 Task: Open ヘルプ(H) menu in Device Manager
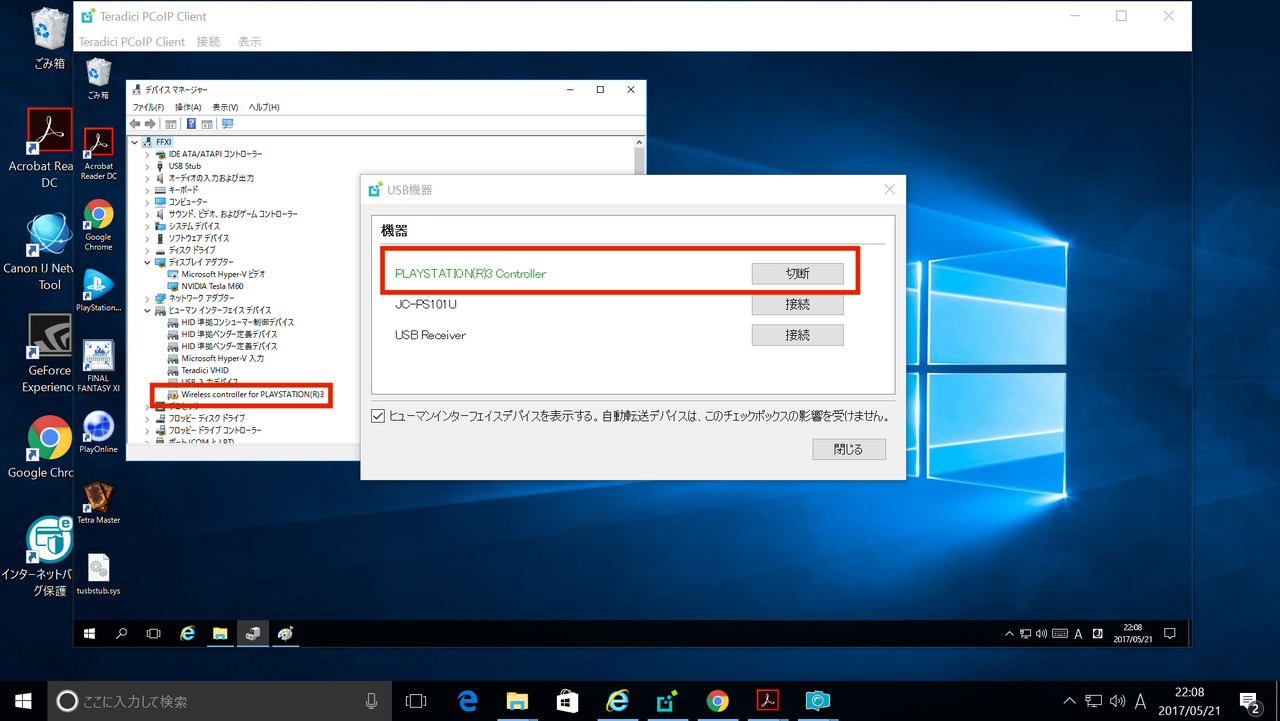tap(264, 107)
